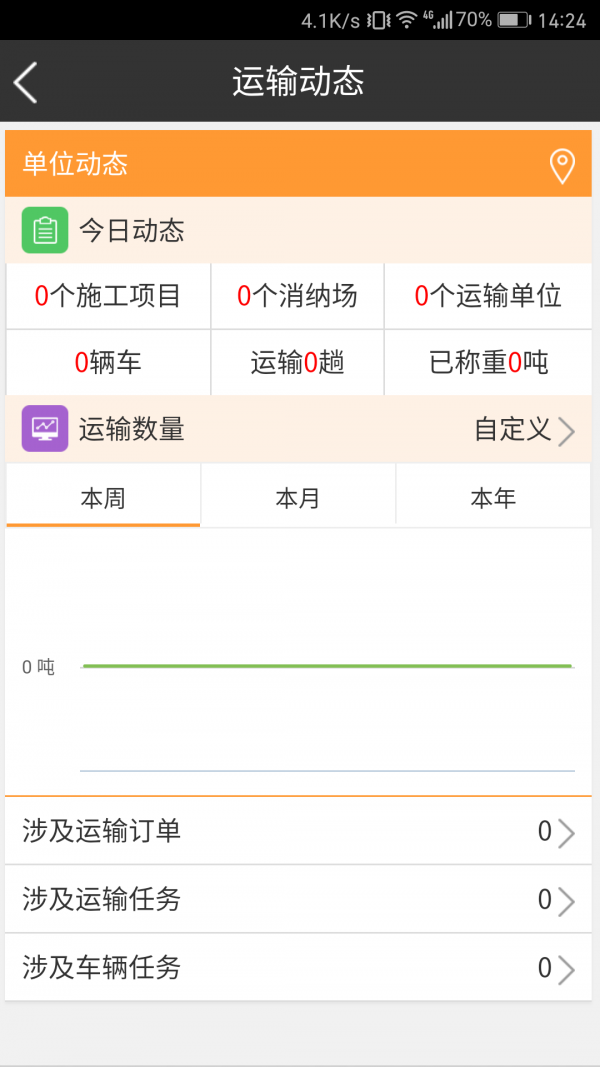Expand the 涉及运输任务 row

tap(300, 899)
